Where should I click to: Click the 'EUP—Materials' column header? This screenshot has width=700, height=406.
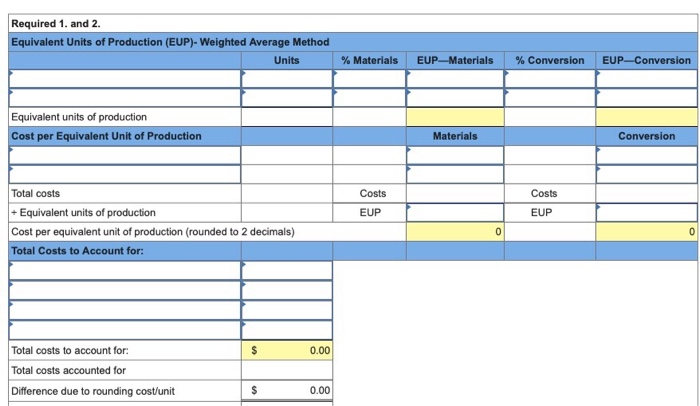pyautogui.click(x=455, y=60)
